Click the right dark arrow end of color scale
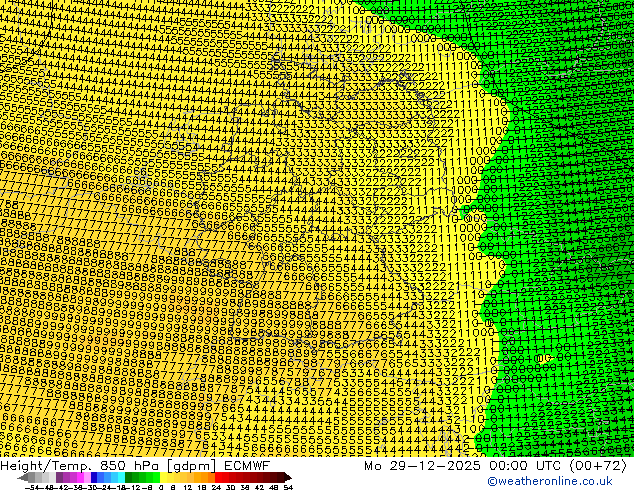The height and width of the screenshot is (490, 634). 288,478
